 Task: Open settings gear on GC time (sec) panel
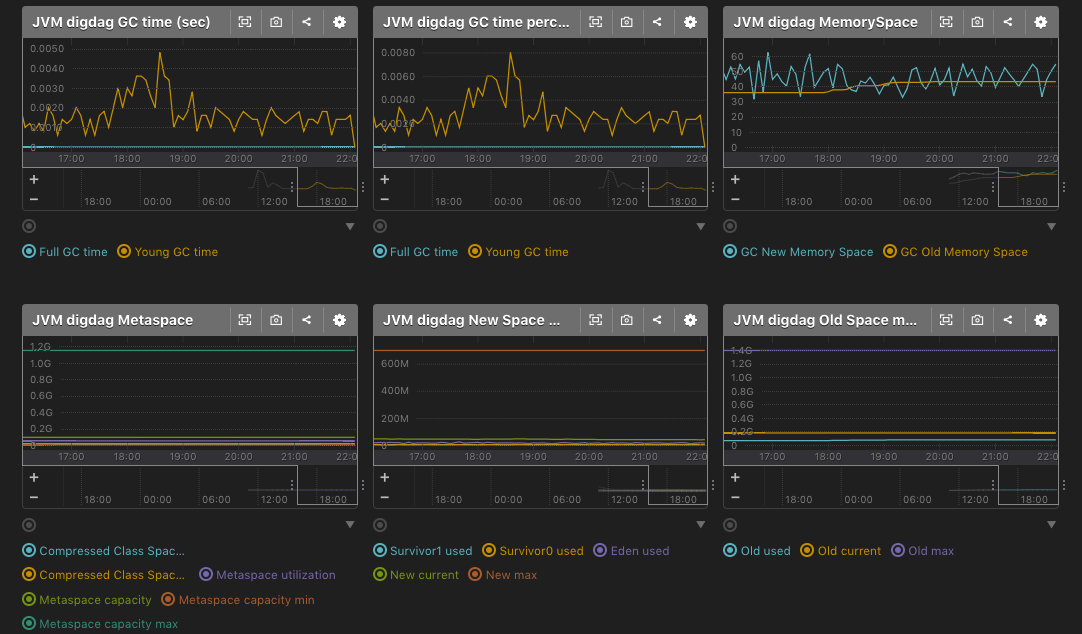pyautogui.click(x=339, y=22)
